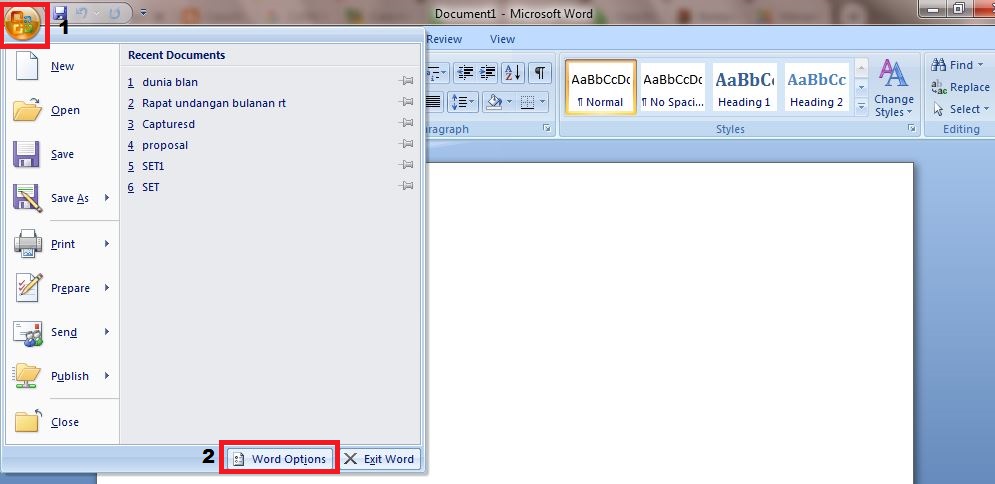Pin 'SET1' to recent documents
The width and height of the screenshot is (995, 484).
click(x=406, y=165)
